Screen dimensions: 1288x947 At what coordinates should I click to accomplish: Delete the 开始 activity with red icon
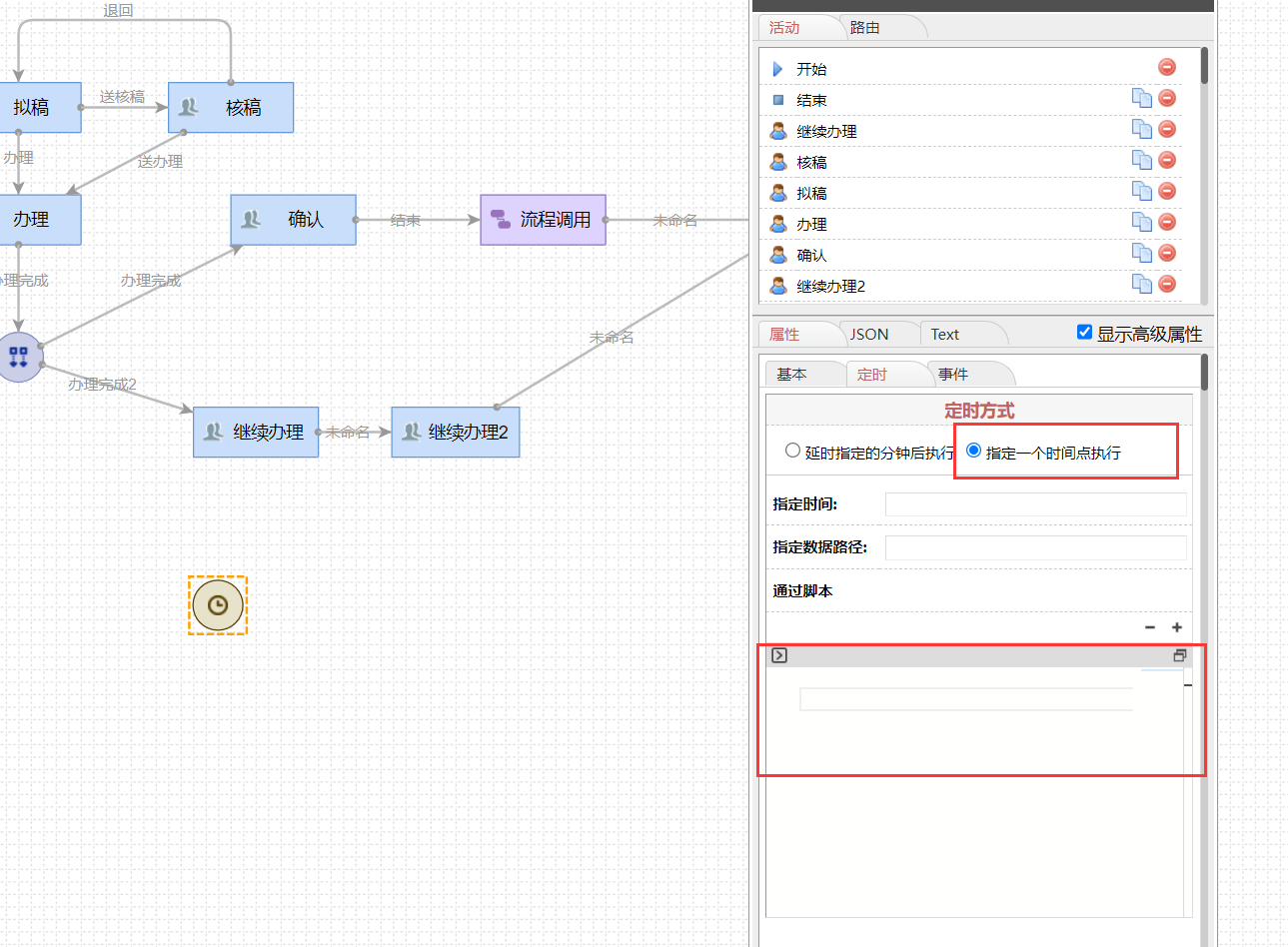(1167, 67)
